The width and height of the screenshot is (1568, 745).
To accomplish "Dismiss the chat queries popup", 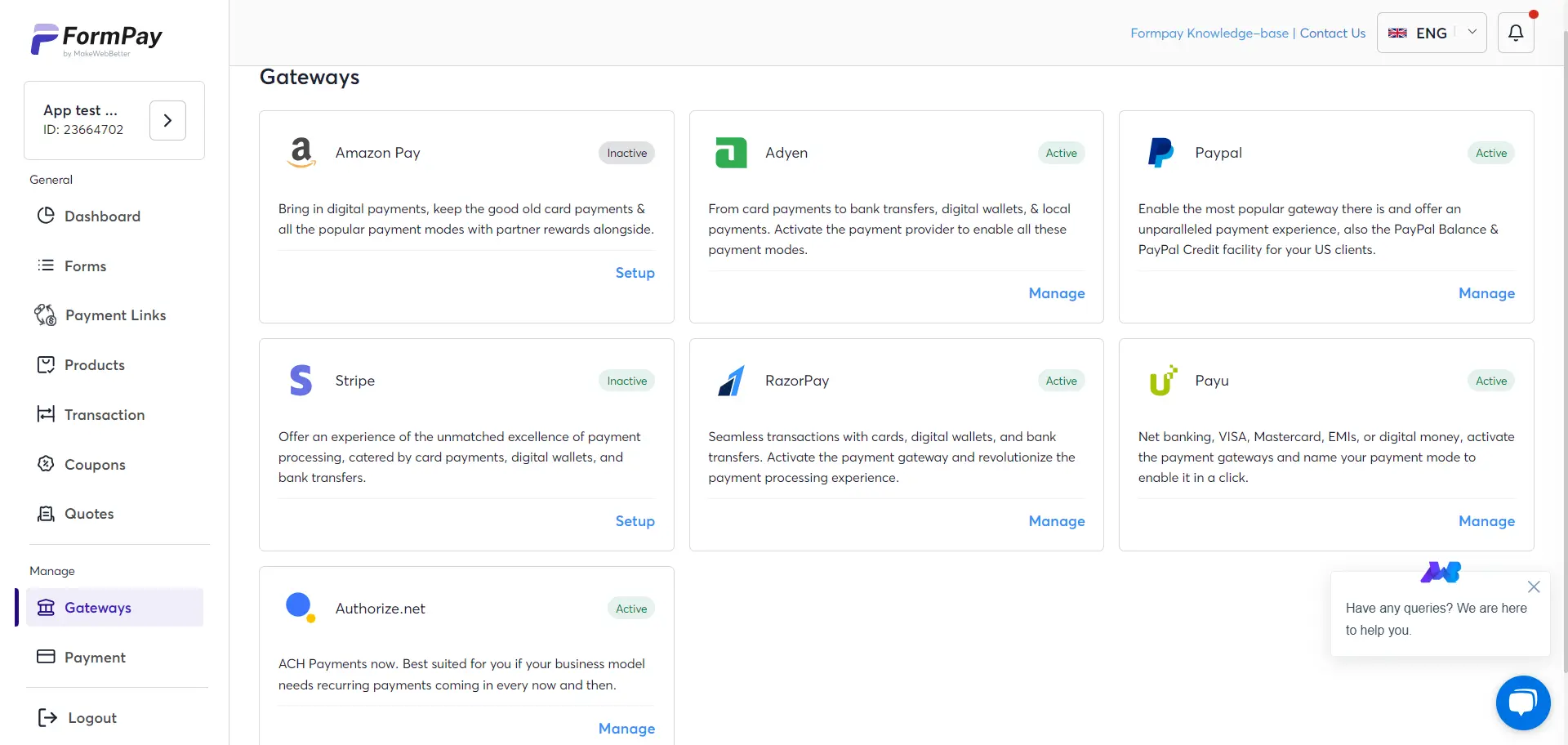I will (1533, 587).
